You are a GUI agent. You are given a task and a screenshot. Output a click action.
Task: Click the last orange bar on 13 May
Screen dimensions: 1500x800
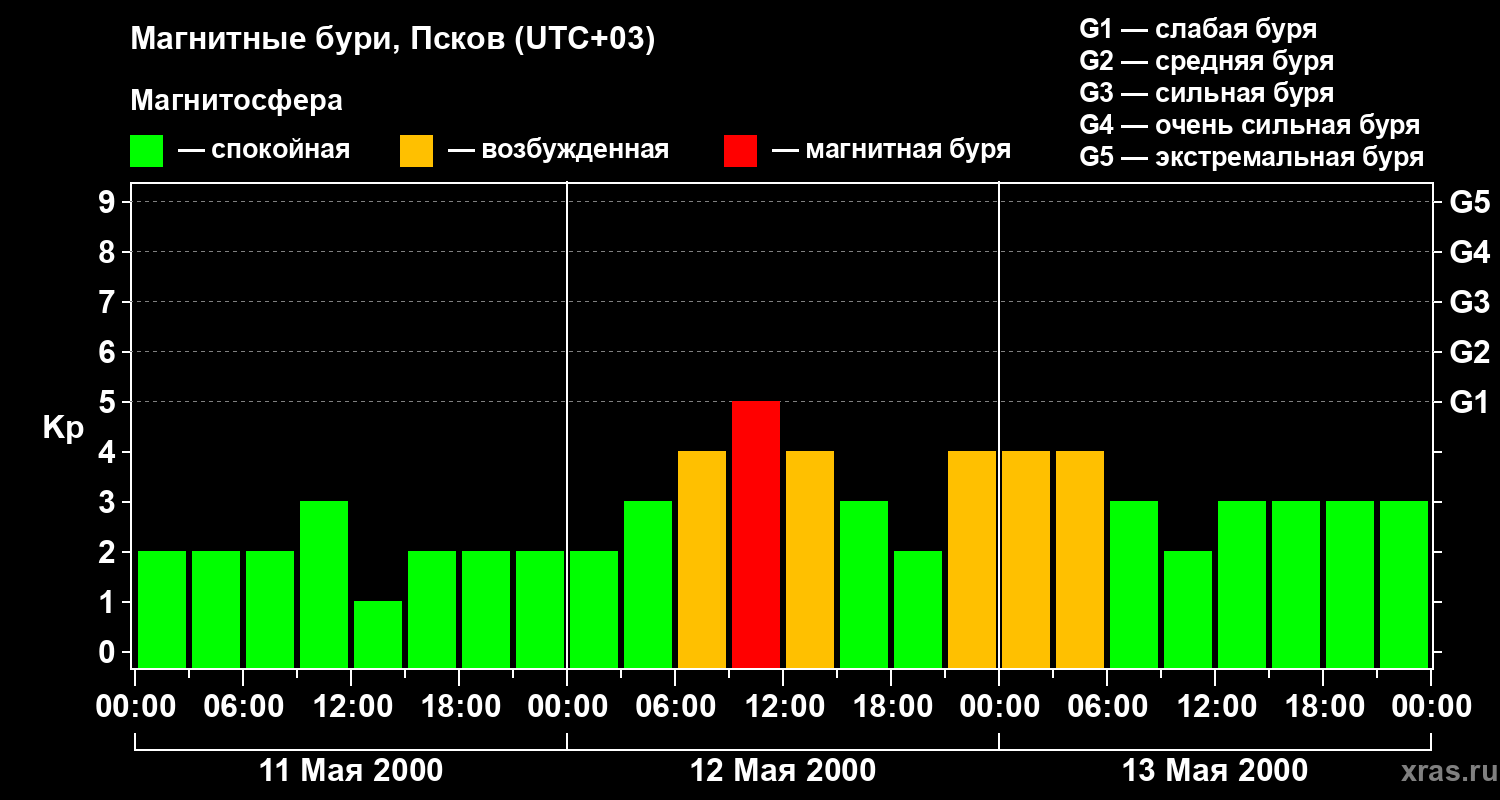pyautogui.click(x=1080, y=559)
